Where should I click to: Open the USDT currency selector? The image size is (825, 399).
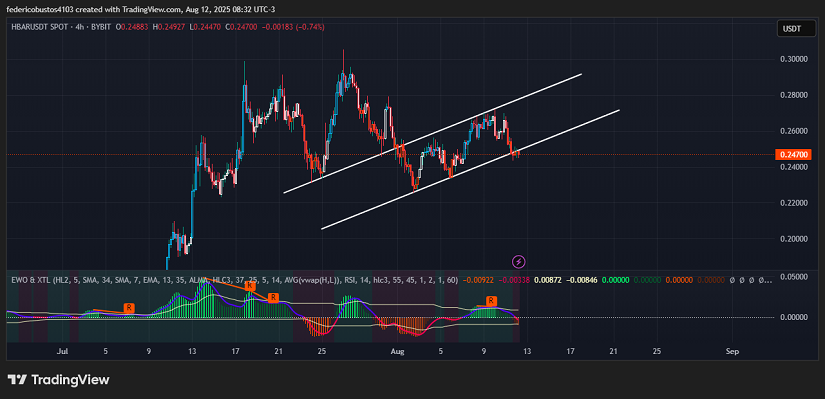click(796, 29)
